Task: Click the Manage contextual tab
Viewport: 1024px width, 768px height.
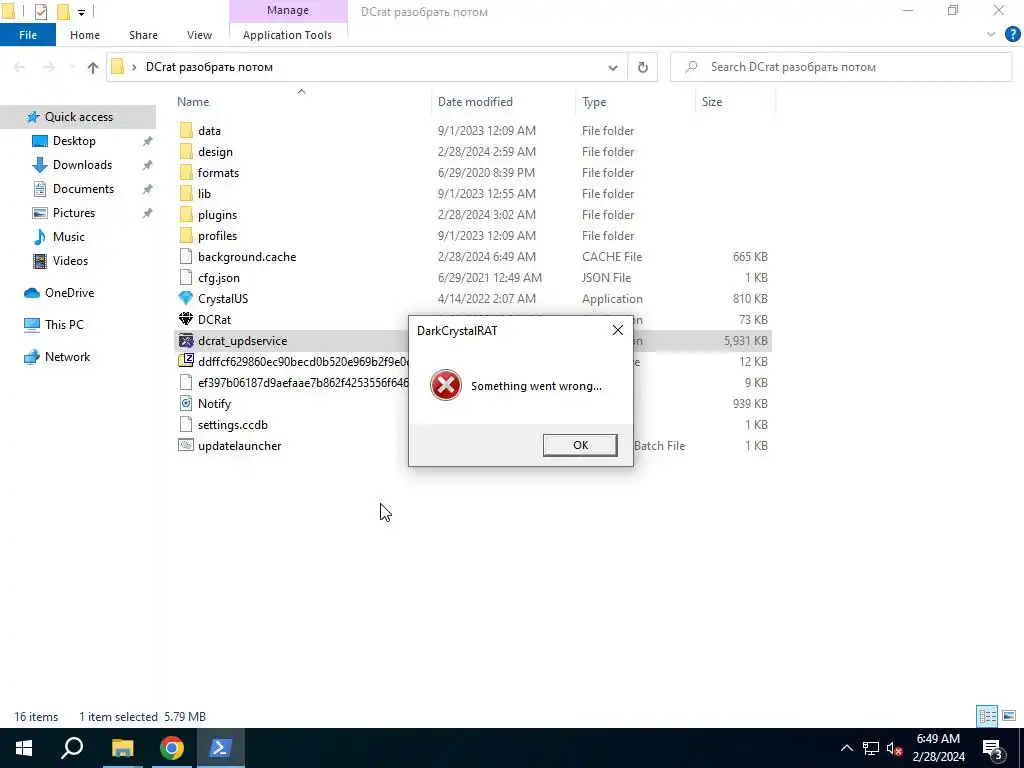Action: click(287, 11)
